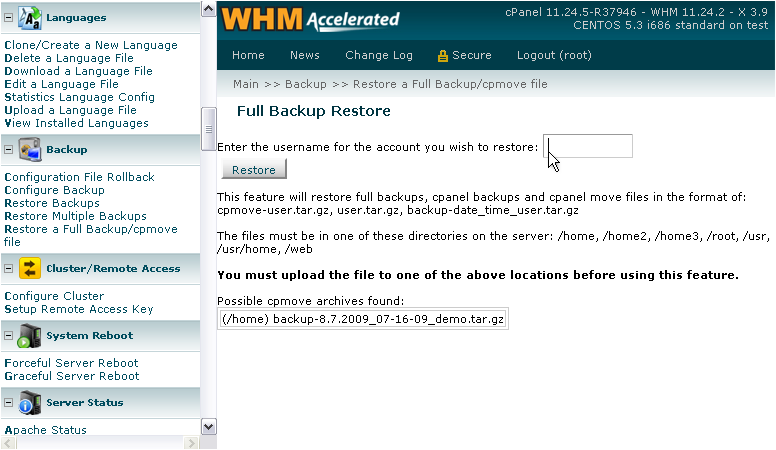The image size is (776, 450).
Task: Click Logout (root) in navigation bar
Action: click(x=555, y=56)
